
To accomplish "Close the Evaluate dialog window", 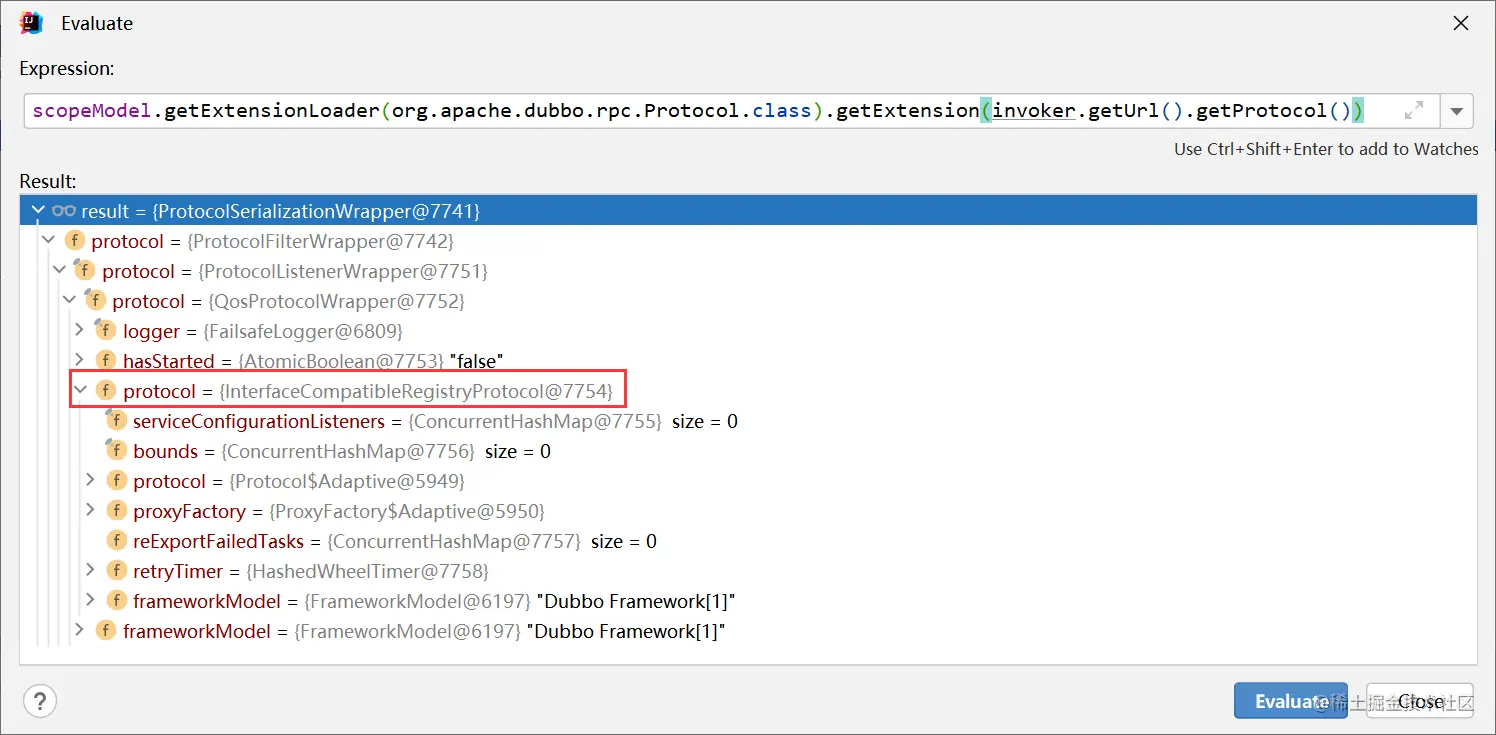I will (x=1461, y=23).
